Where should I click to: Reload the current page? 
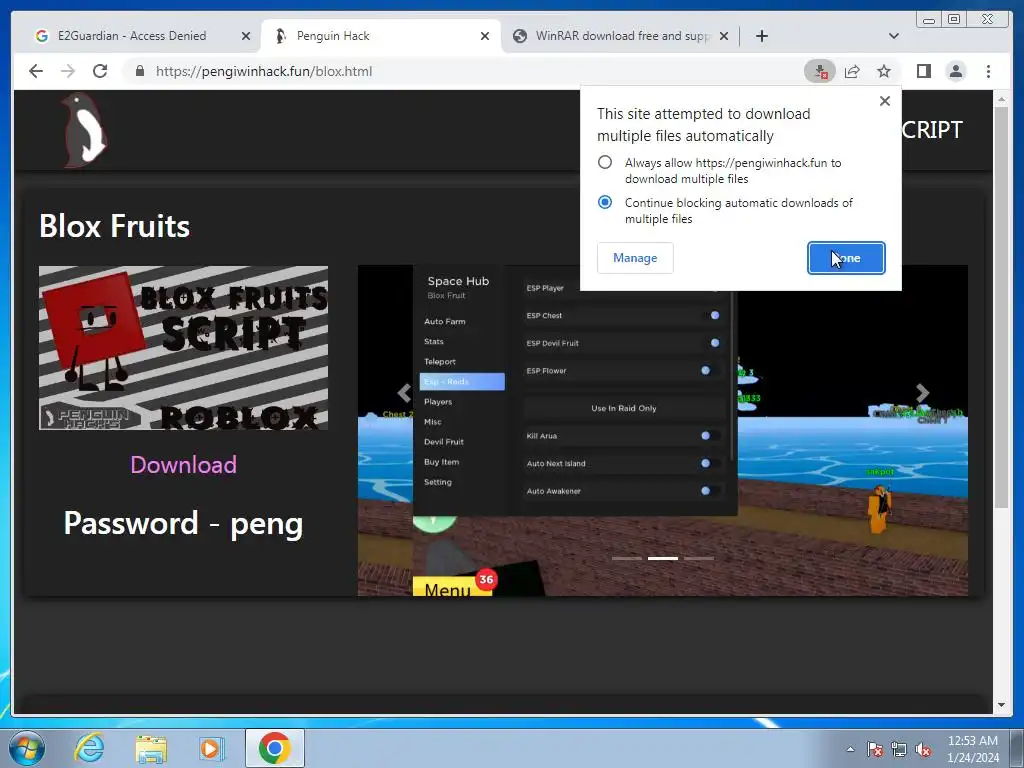[100, 71]
